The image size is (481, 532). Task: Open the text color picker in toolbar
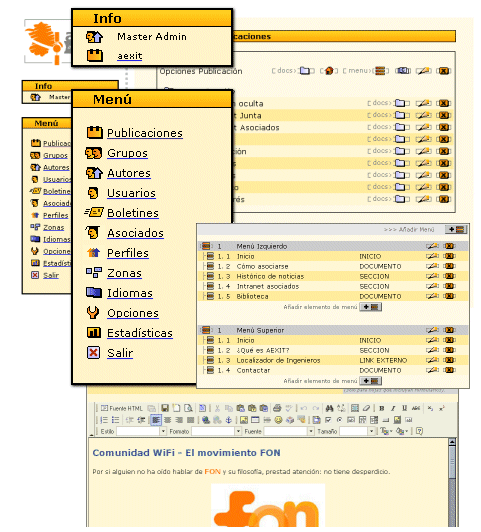(386, 431)
